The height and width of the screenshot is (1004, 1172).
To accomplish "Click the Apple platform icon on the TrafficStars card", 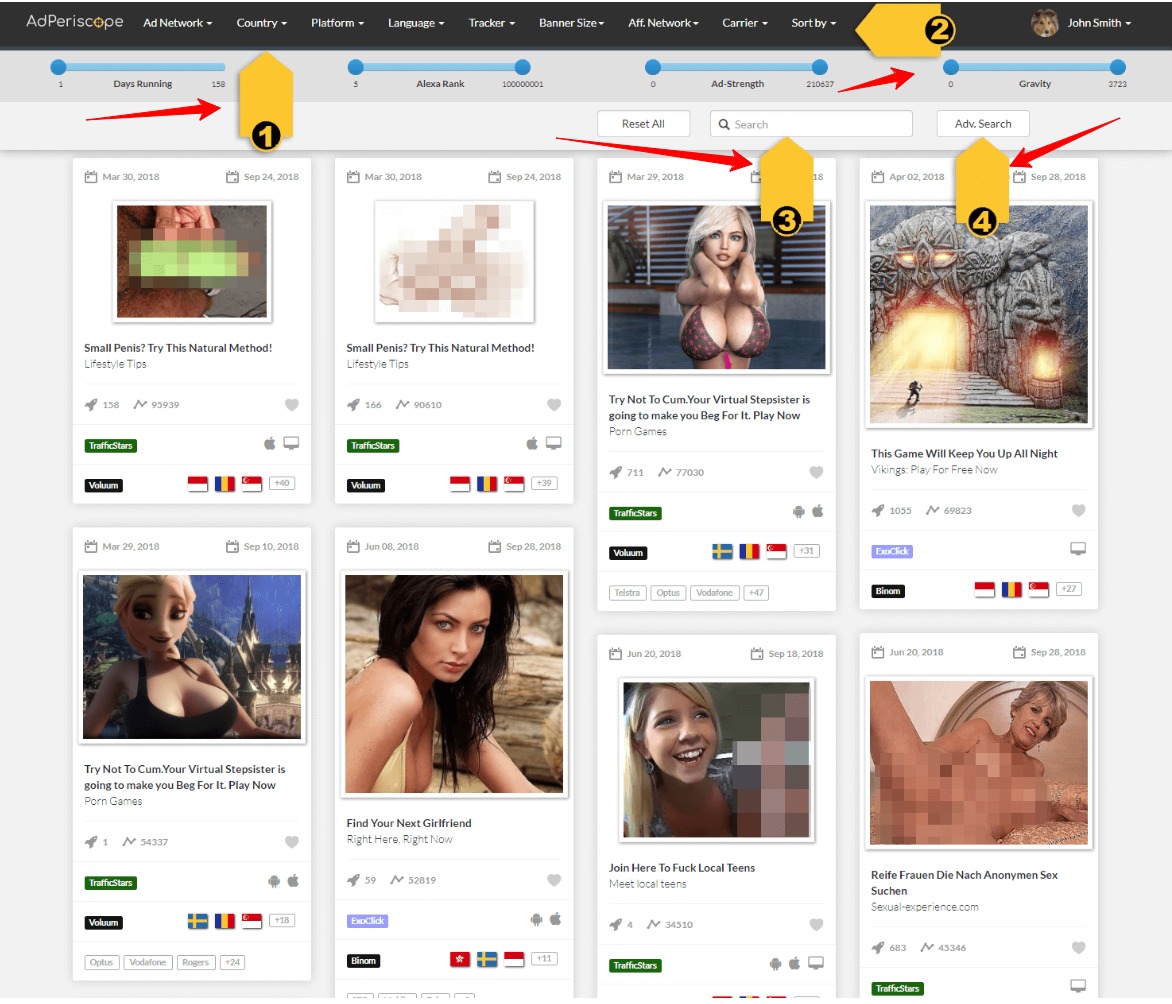I will point(269,443).
